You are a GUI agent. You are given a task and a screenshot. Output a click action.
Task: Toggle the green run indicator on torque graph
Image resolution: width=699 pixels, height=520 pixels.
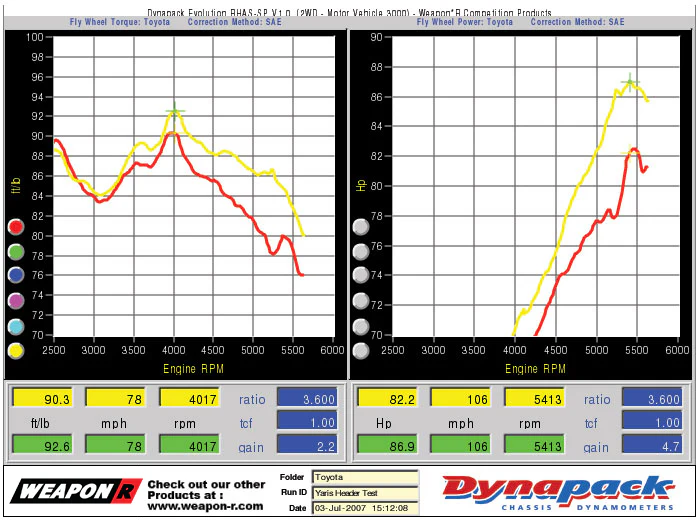pos(16,252)
